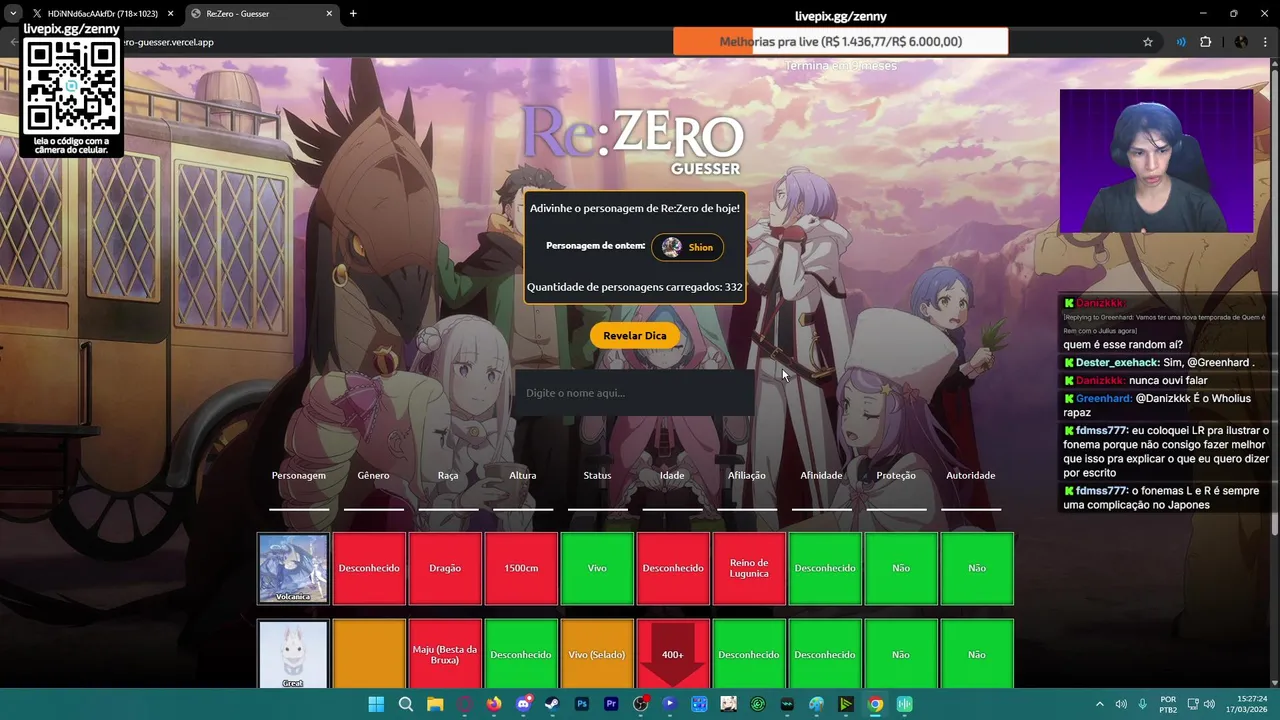Viewport: 1280px width, 720px height.
Task: Click the Vivo status cell in Volcanica row
Action: [597, 568]
